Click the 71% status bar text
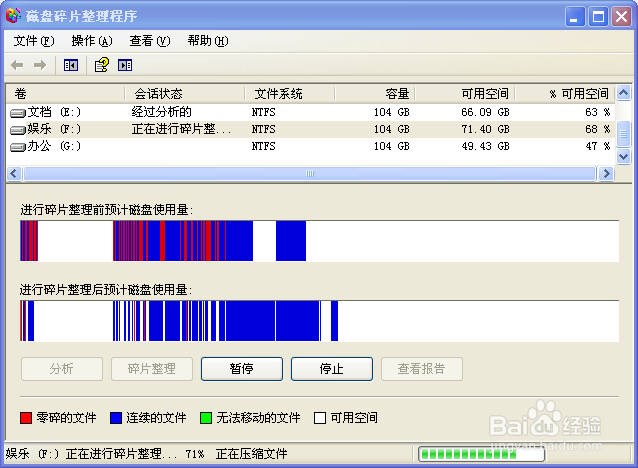The height and width of the screenshot is (468, 638). pos(195,454)
